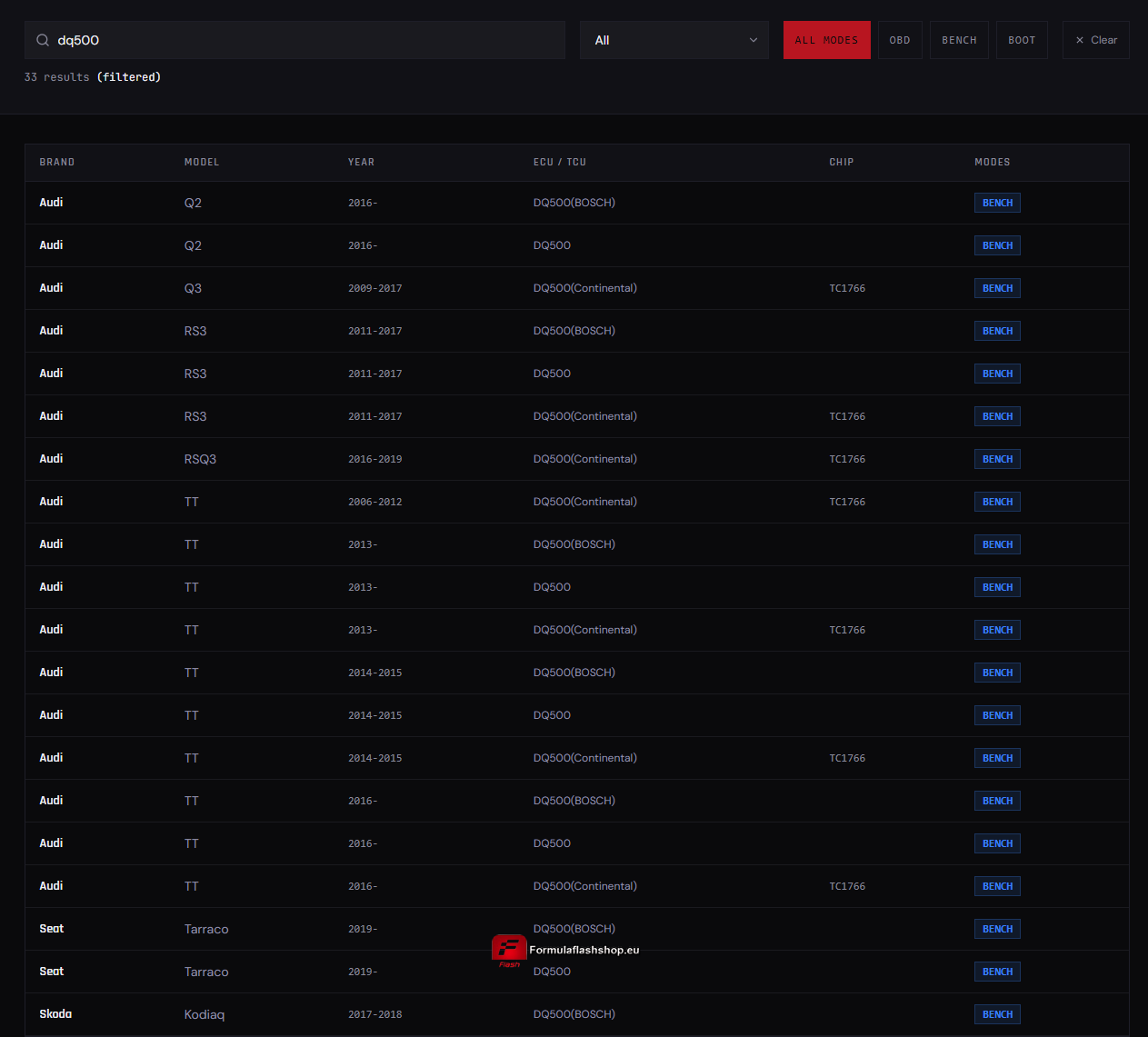The height and width of the screenshot is (1037, 1148).
Task: Click BENCH badge for Audi TT 2006-2012
Action: [997, 502]
